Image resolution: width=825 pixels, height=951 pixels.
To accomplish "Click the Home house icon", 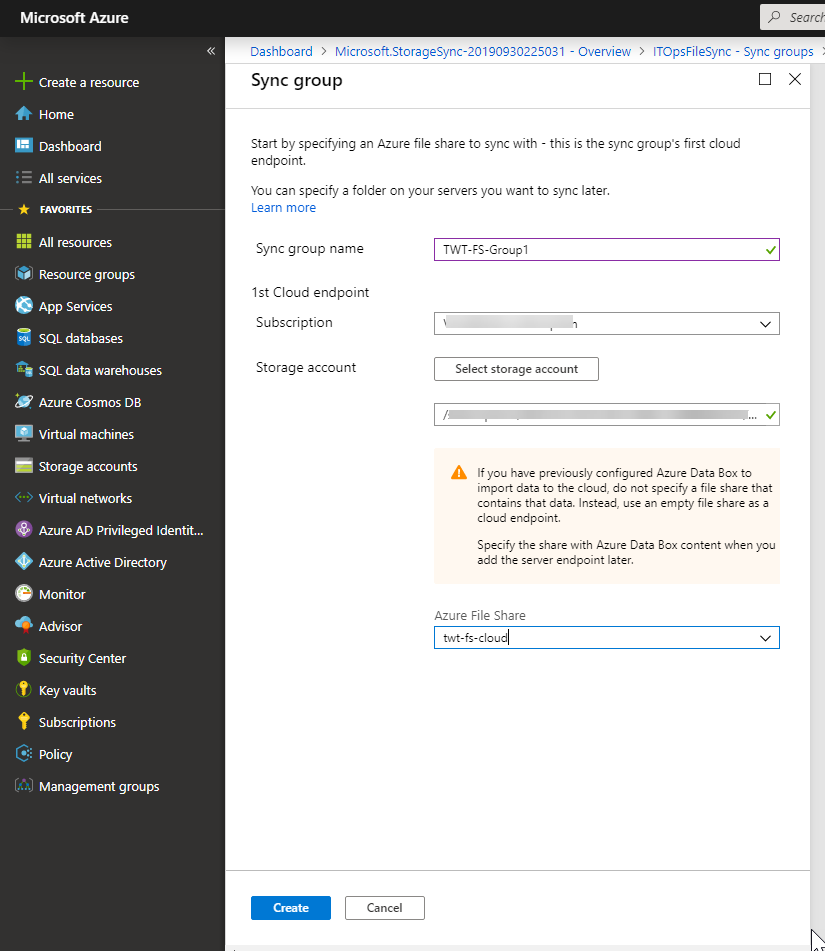I will click(24, 113).
